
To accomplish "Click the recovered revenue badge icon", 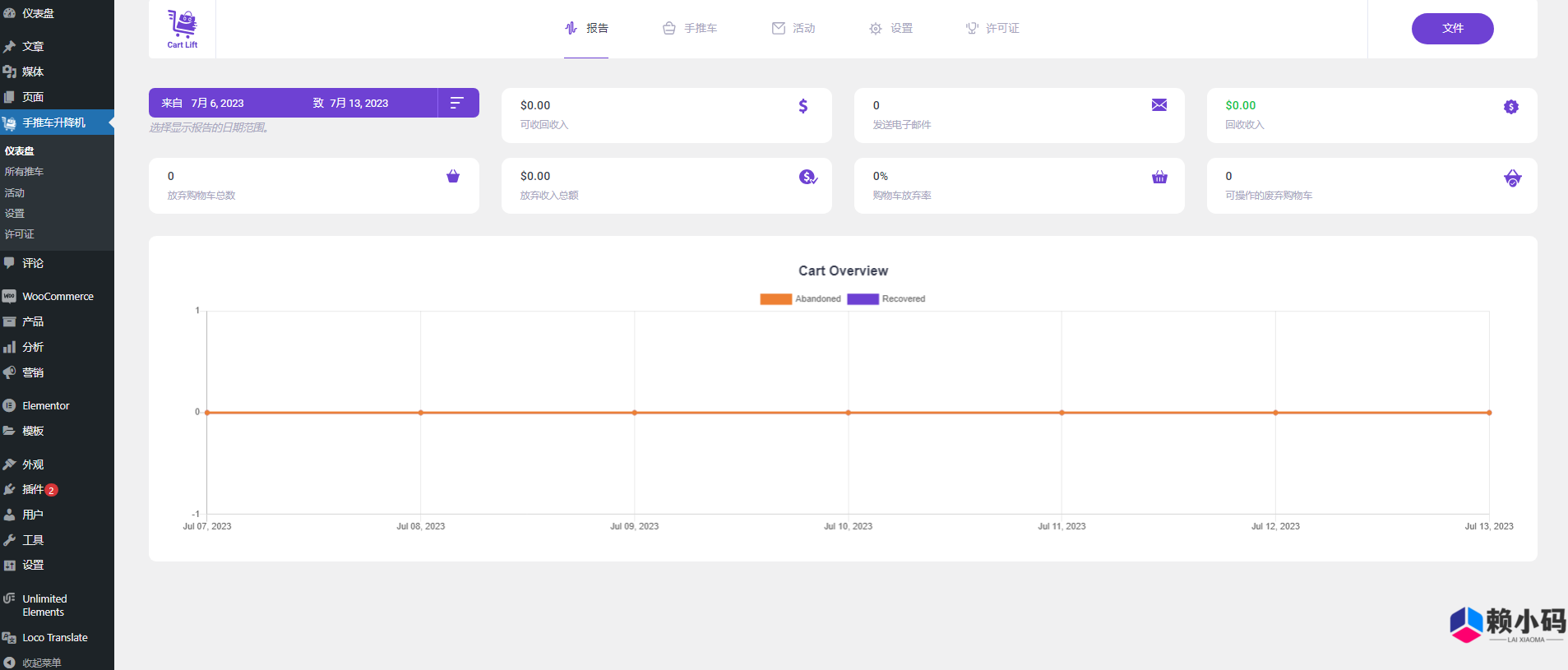I will click(x=1511, y=107).
